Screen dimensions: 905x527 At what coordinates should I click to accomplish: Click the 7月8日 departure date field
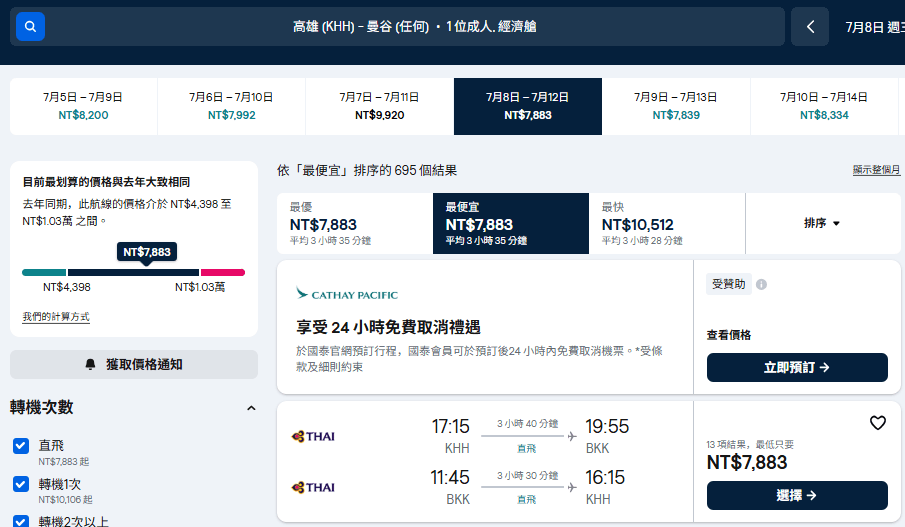click(x=875, y=27)
